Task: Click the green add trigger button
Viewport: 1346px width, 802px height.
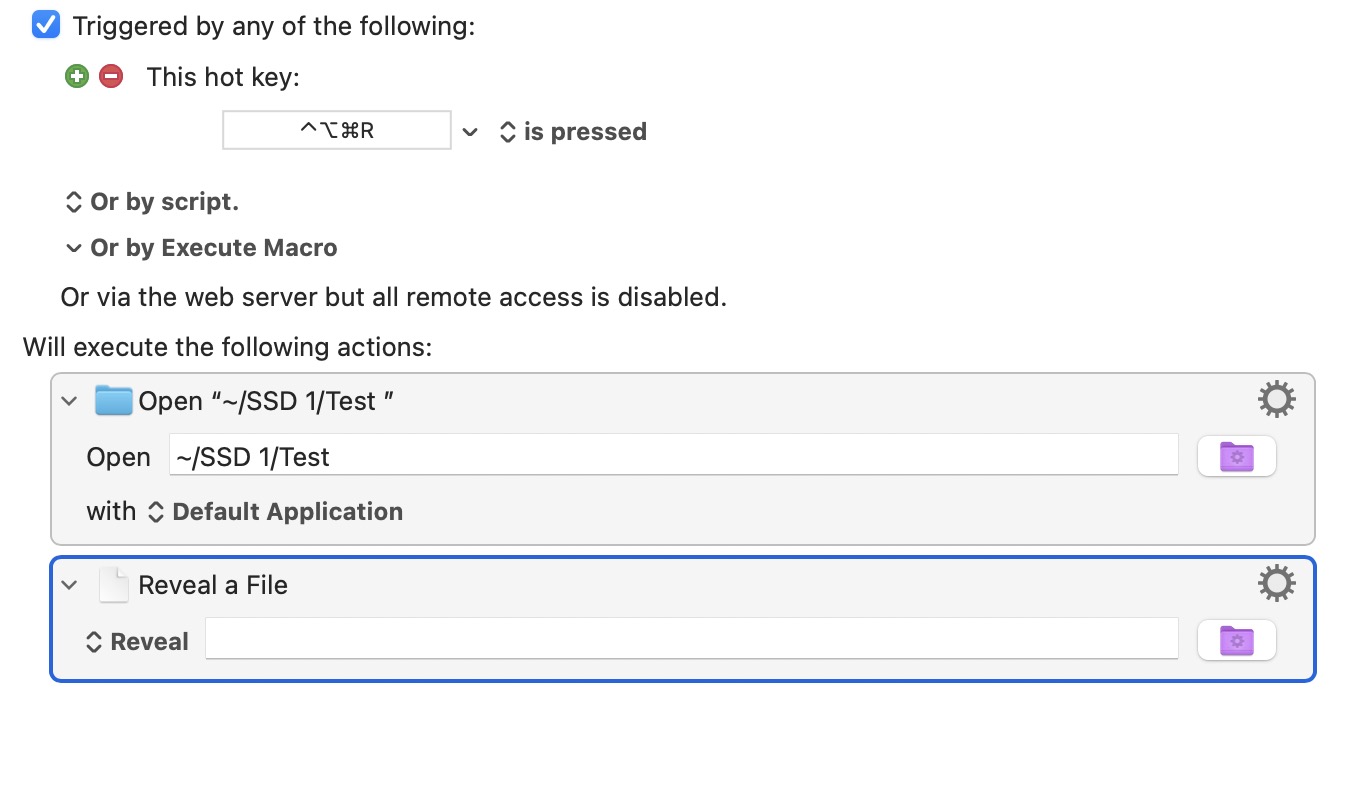Action: pyautogui.click(x=77, y=76)
